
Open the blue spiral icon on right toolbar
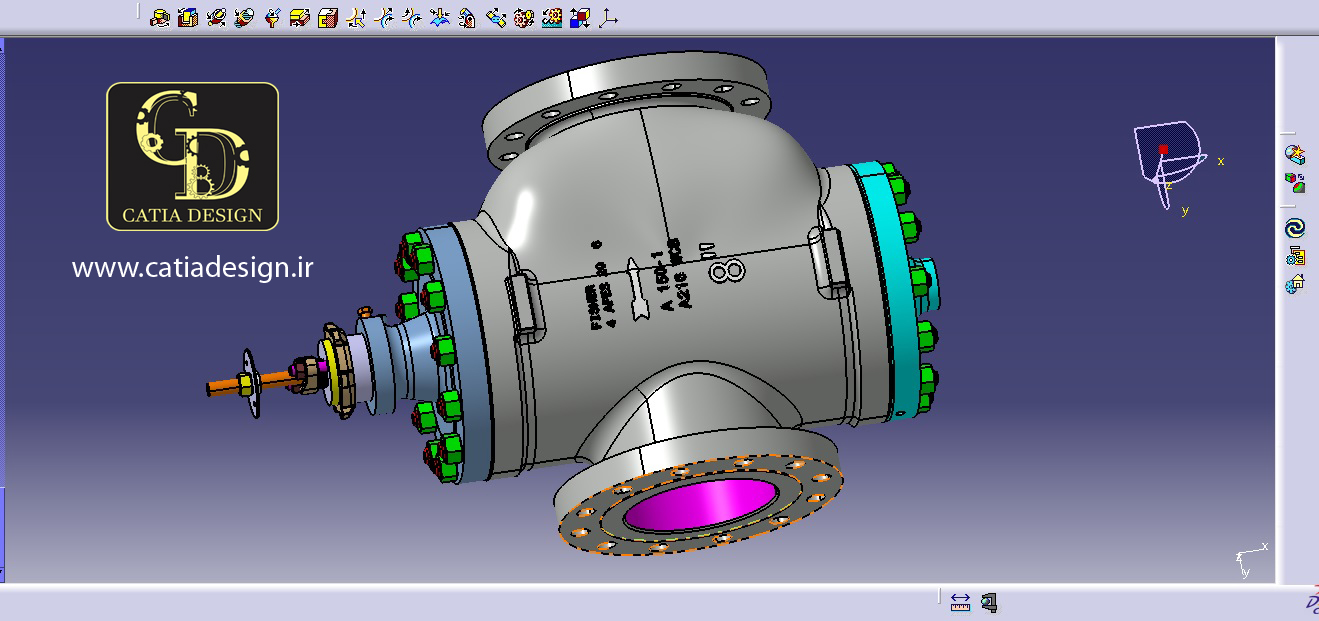[x=1295, y=228]
